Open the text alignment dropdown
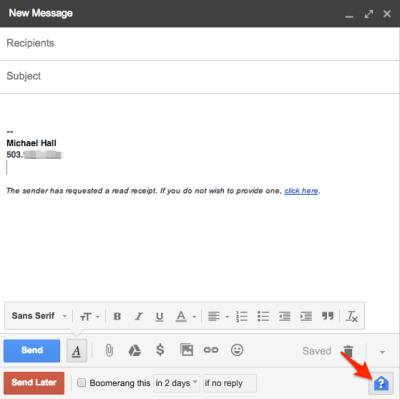Viewport: 400px width, 399px height. click(218, 316)
